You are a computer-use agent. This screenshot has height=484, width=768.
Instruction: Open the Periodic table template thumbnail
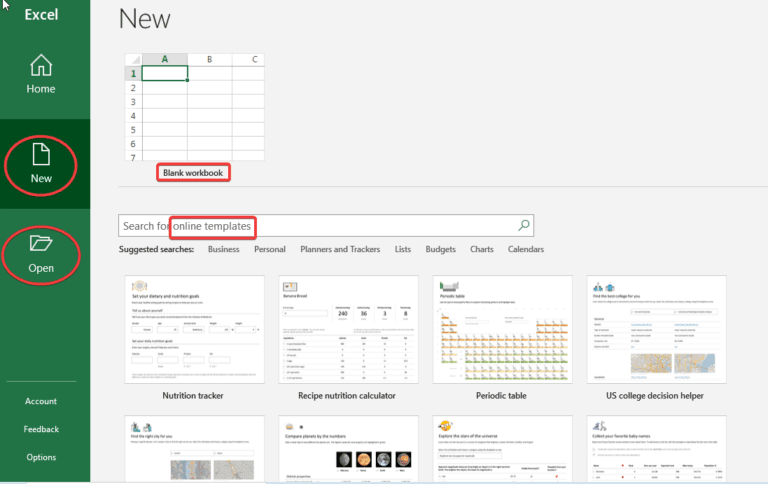tap(503, 329)
